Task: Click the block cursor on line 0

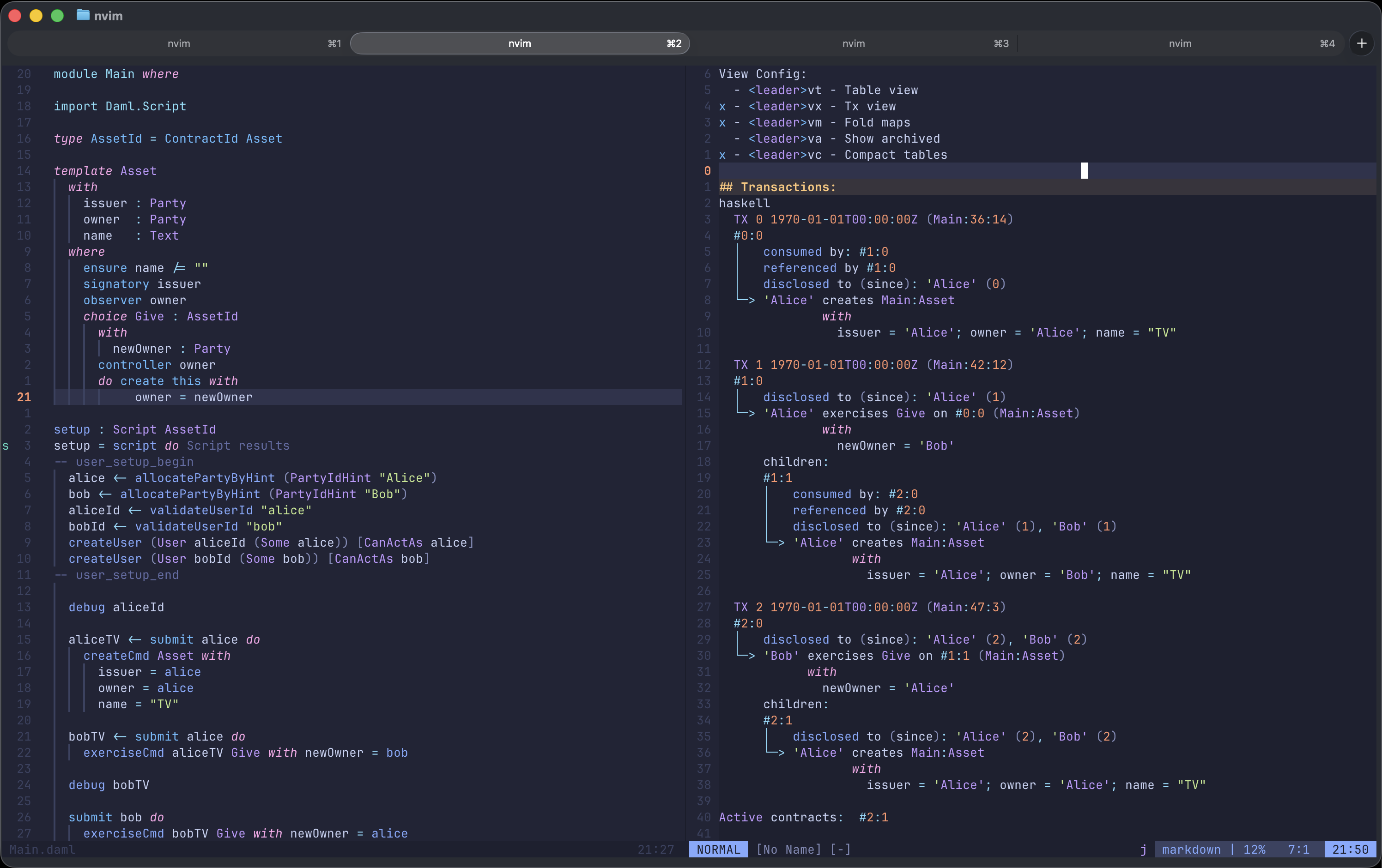Action: [1084, 170]
